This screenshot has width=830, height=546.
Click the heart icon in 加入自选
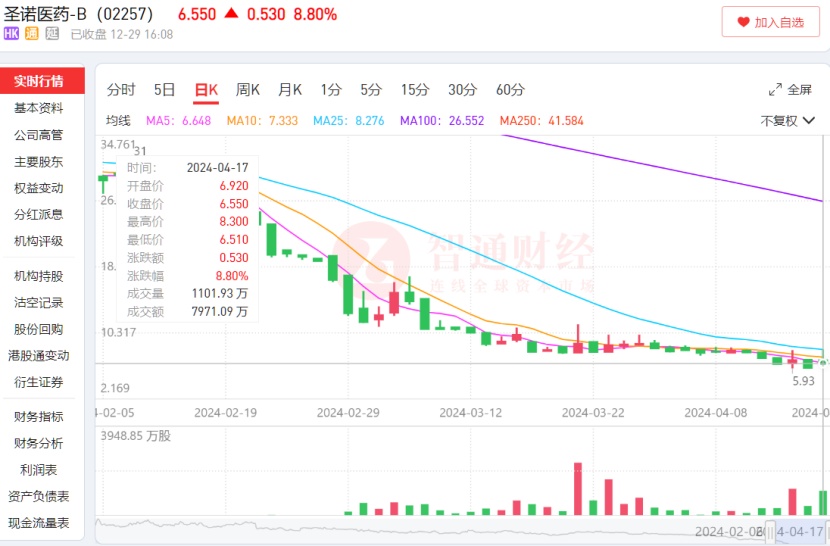click(x=742, y=21)
